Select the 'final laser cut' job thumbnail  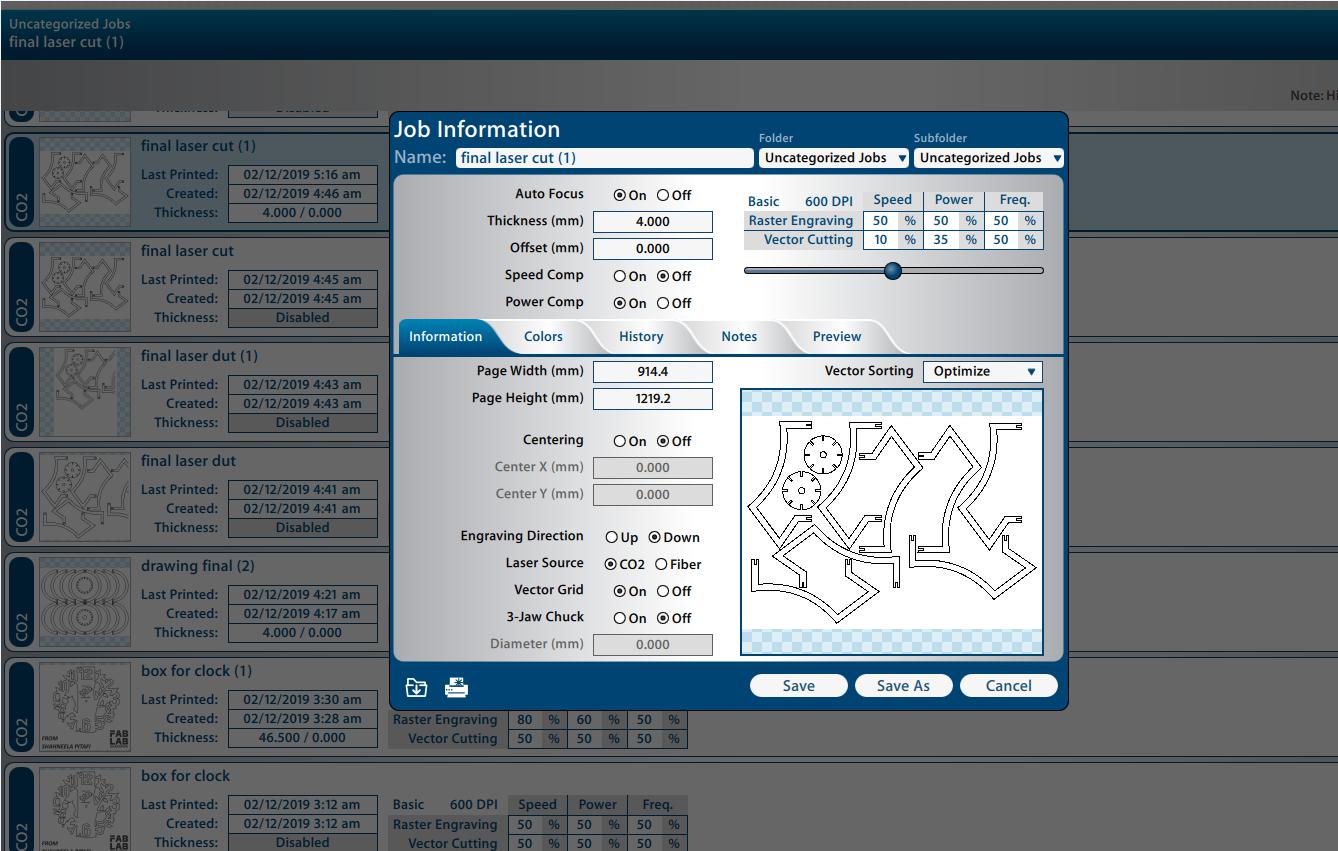pyautogui.click(x=84, y=286)
